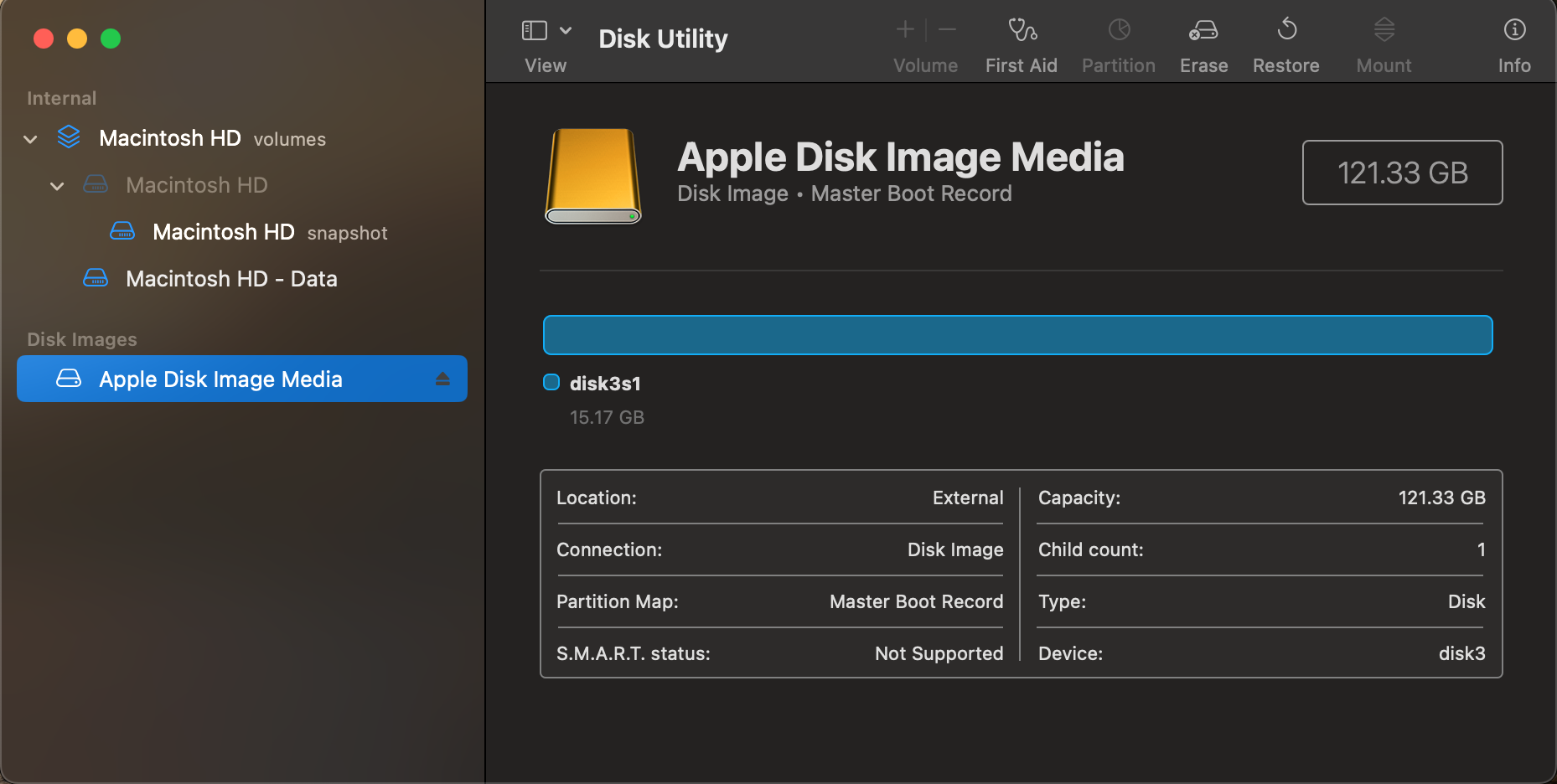Collapse the Macintosh HD volumes container
The height and width of the screenshot is (784, 1557).
coord(31,139)
